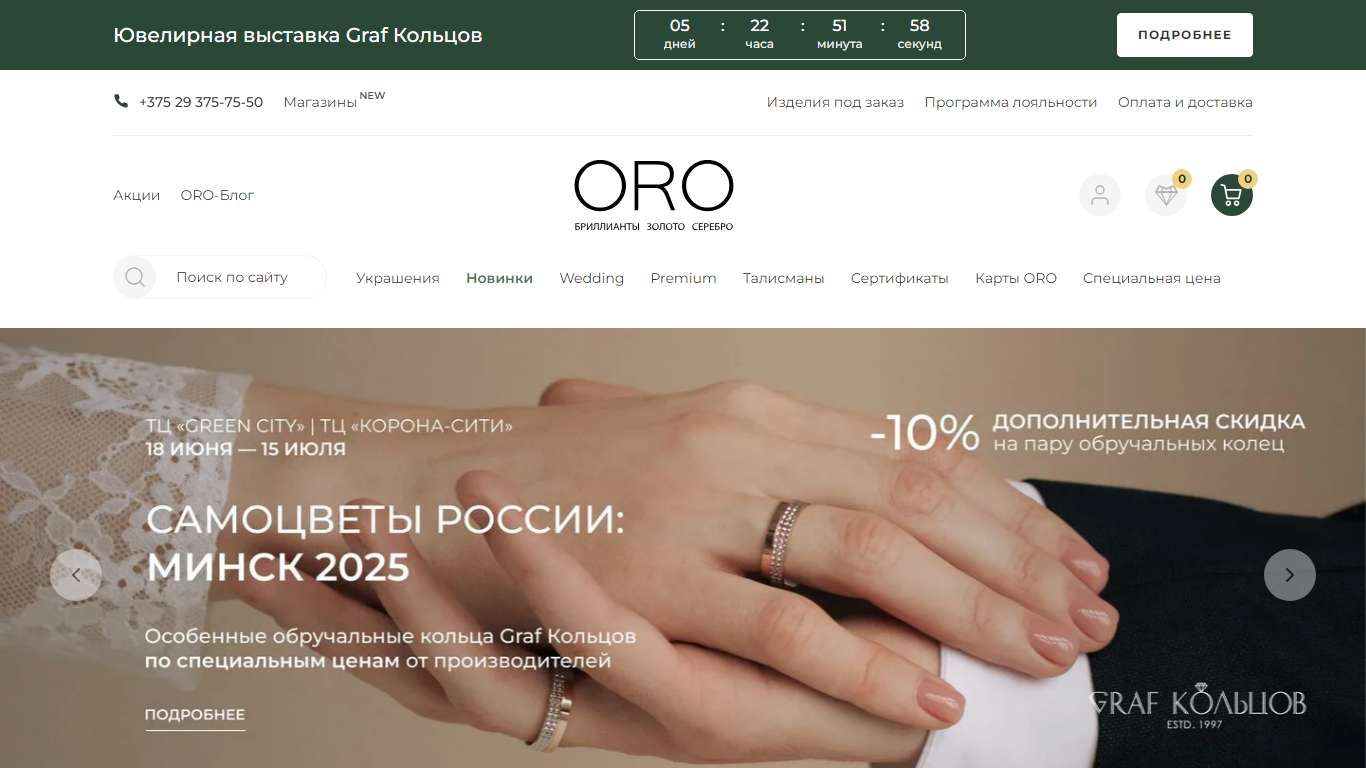Viewport: 1366px width, 768px height.
Task: Click the ORO logo
Action: click(x=654, y=195)
